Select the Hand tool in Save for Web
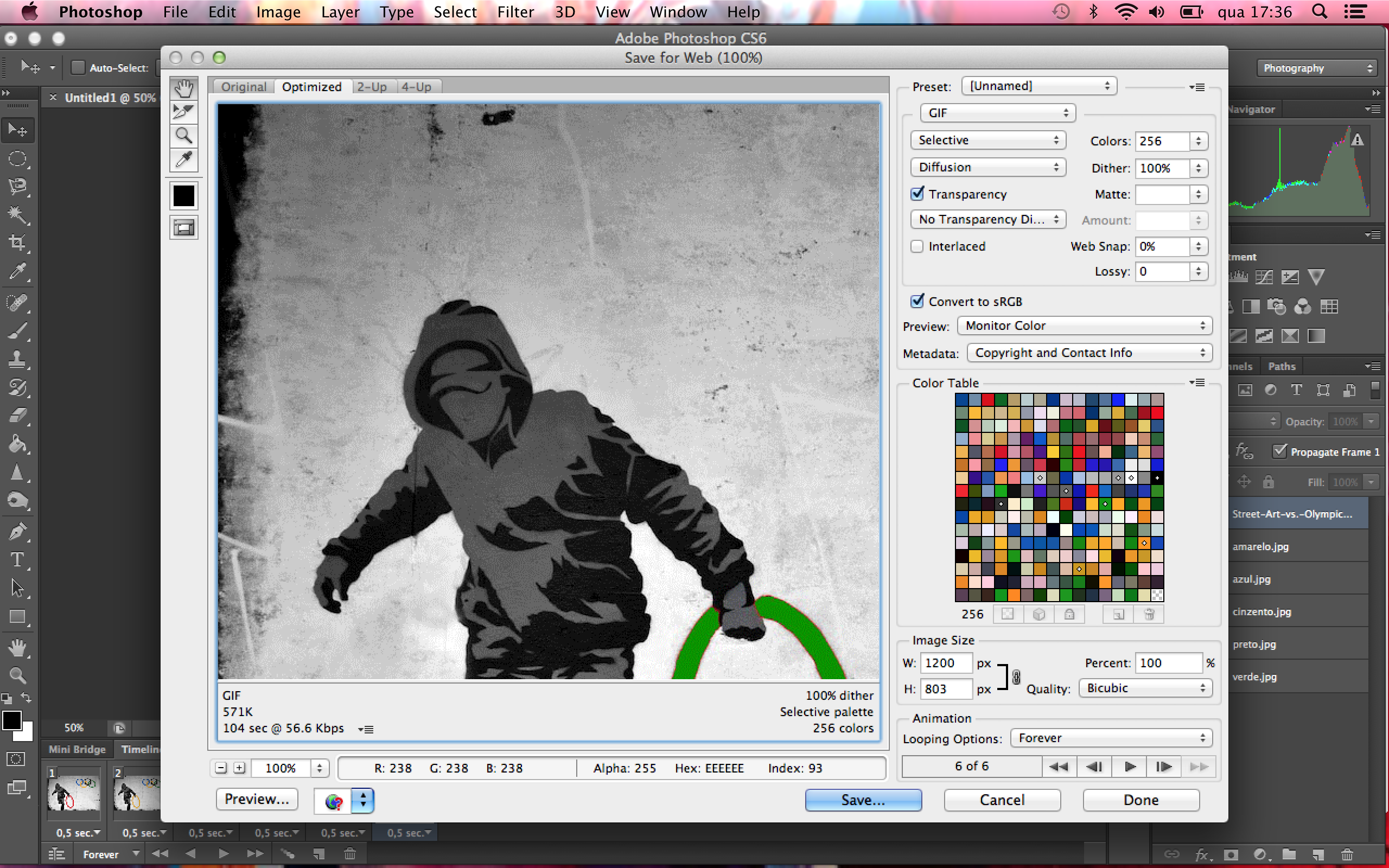This screenshot has width=1389, height=868. [x=184, y=88]
